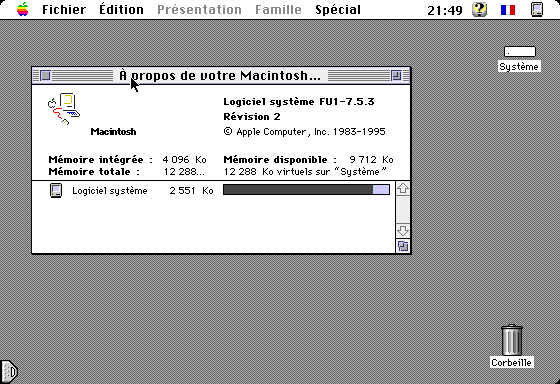Click the "Mémoire totale" label
Viewport: 560px width, 384px height.
click(94, 172)
